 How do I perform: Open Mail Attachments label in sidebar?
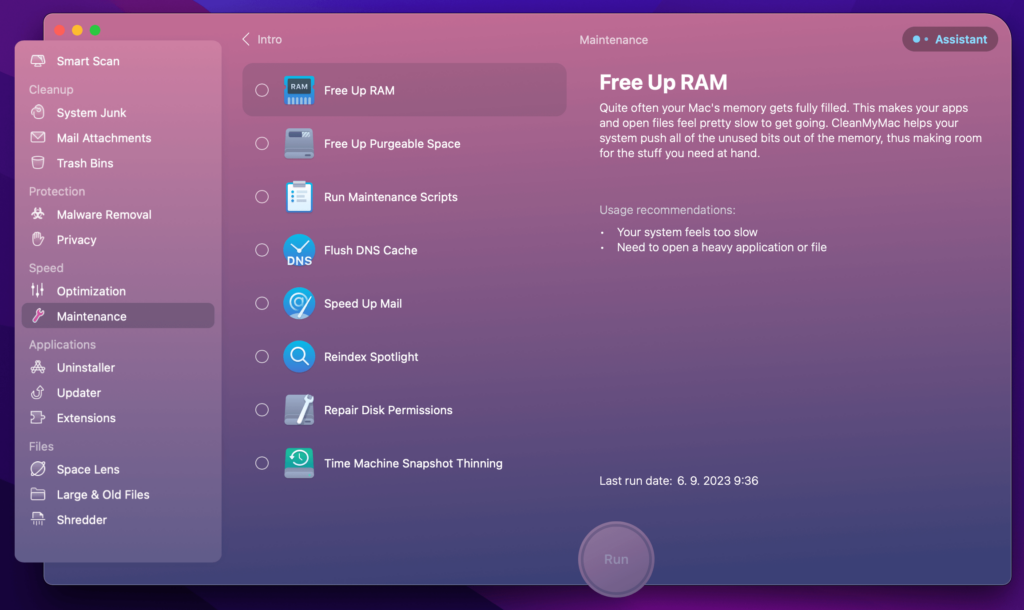coord(104,138)
